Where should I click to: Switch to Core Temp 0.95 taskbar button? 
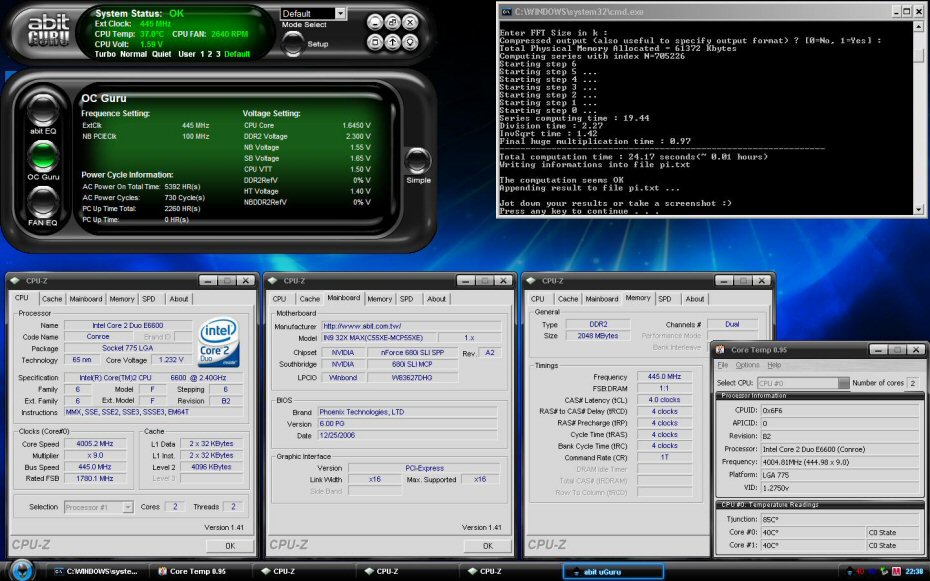[198, 572]
